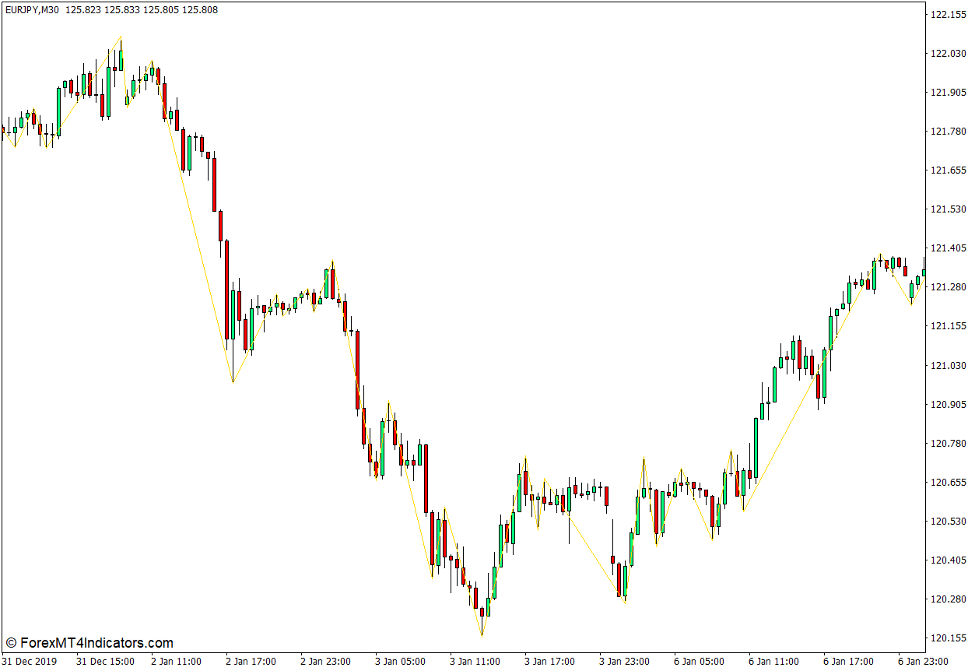Viewport: 977px width, 672px height.
Task: Select the 6 Jan 11:00 axis timestamp
Action: [x=775, y=661]
